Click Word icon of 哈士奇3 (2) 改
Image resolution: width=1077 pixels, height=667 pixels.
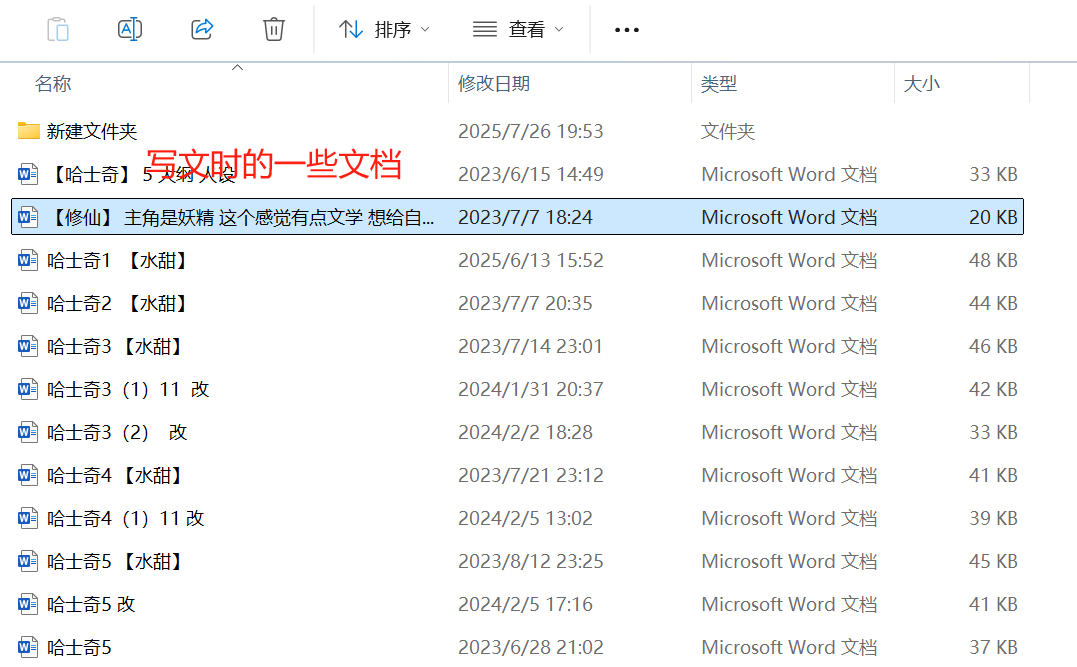(x=27, y=432)
